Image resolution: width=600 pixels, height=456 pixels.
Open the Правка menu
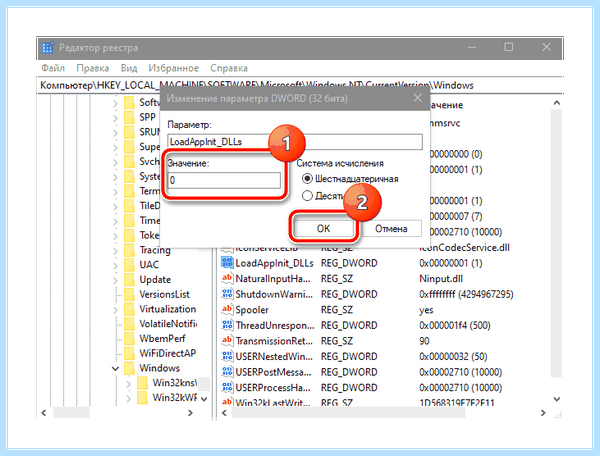pyautogui.click(x=93, y=68)
